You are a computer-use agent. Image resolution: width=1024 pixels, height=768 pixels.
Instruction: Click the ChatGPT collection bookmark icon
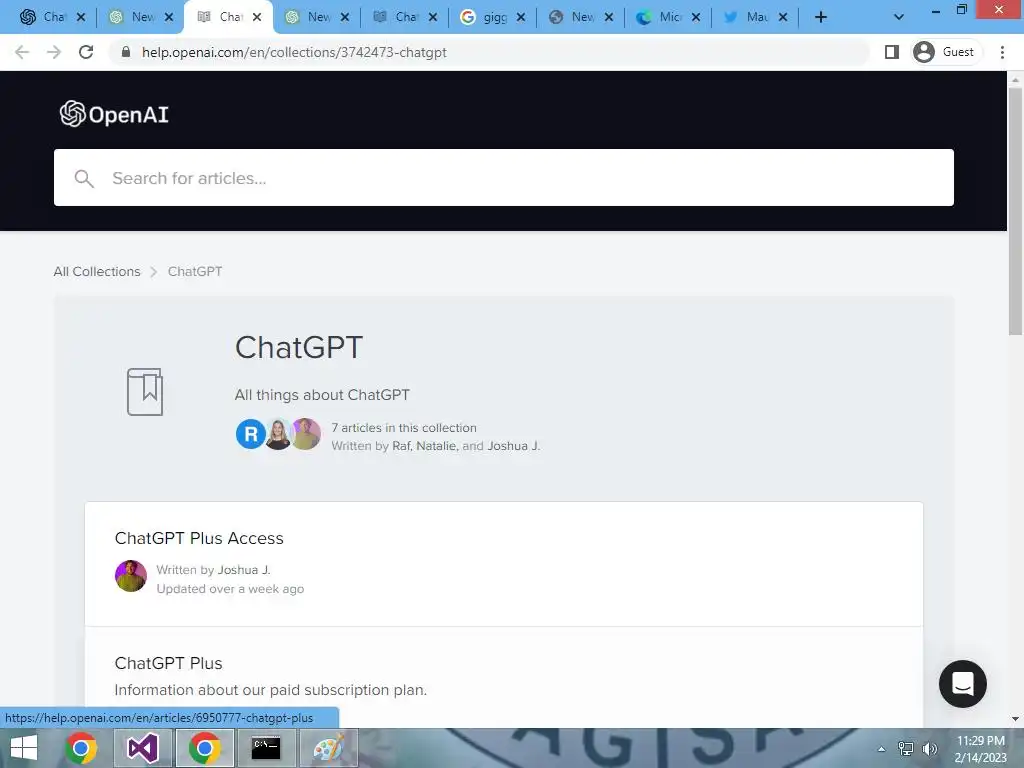coord(145,392)
